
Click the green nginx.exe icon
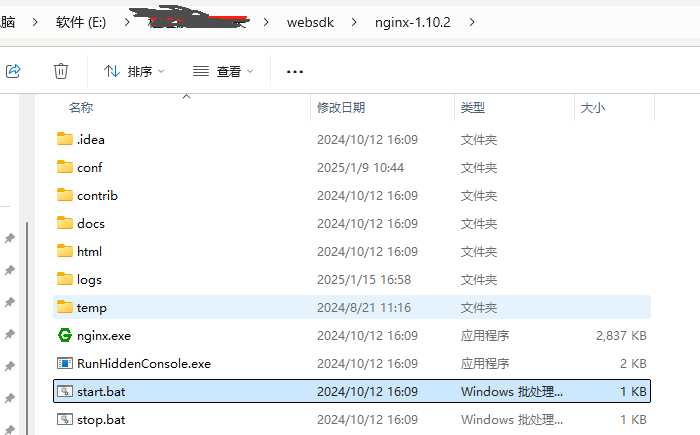pos(65,335)
